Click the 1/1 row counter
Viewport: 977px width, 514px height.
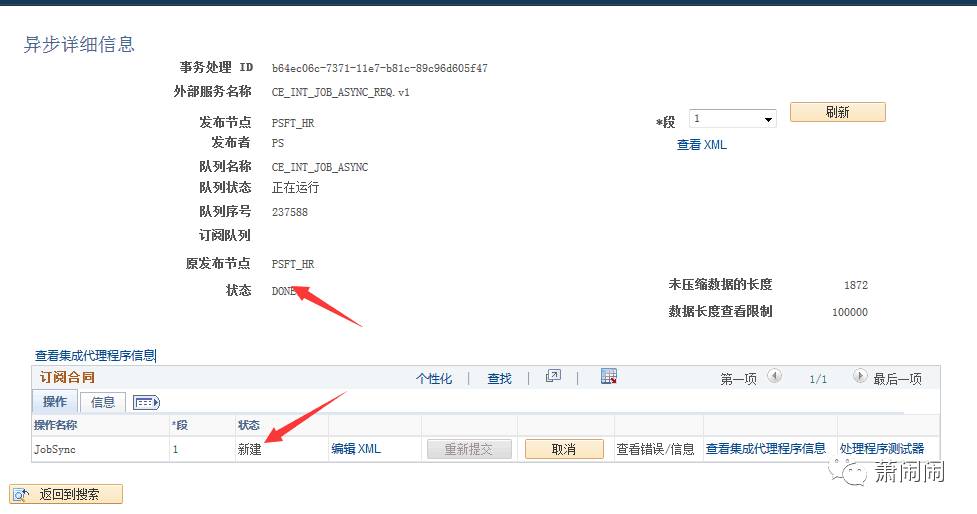point(818,379)
